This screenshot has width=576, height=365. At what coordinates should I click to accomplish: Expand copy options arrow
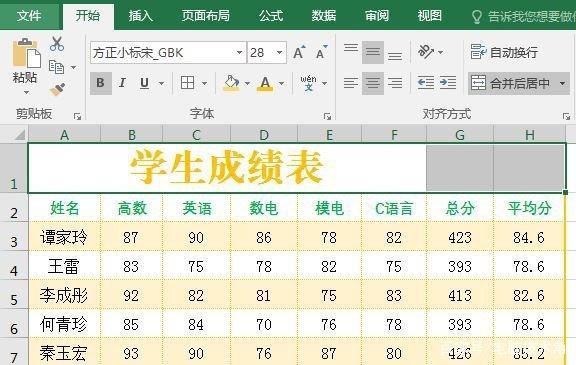(73, 68)
